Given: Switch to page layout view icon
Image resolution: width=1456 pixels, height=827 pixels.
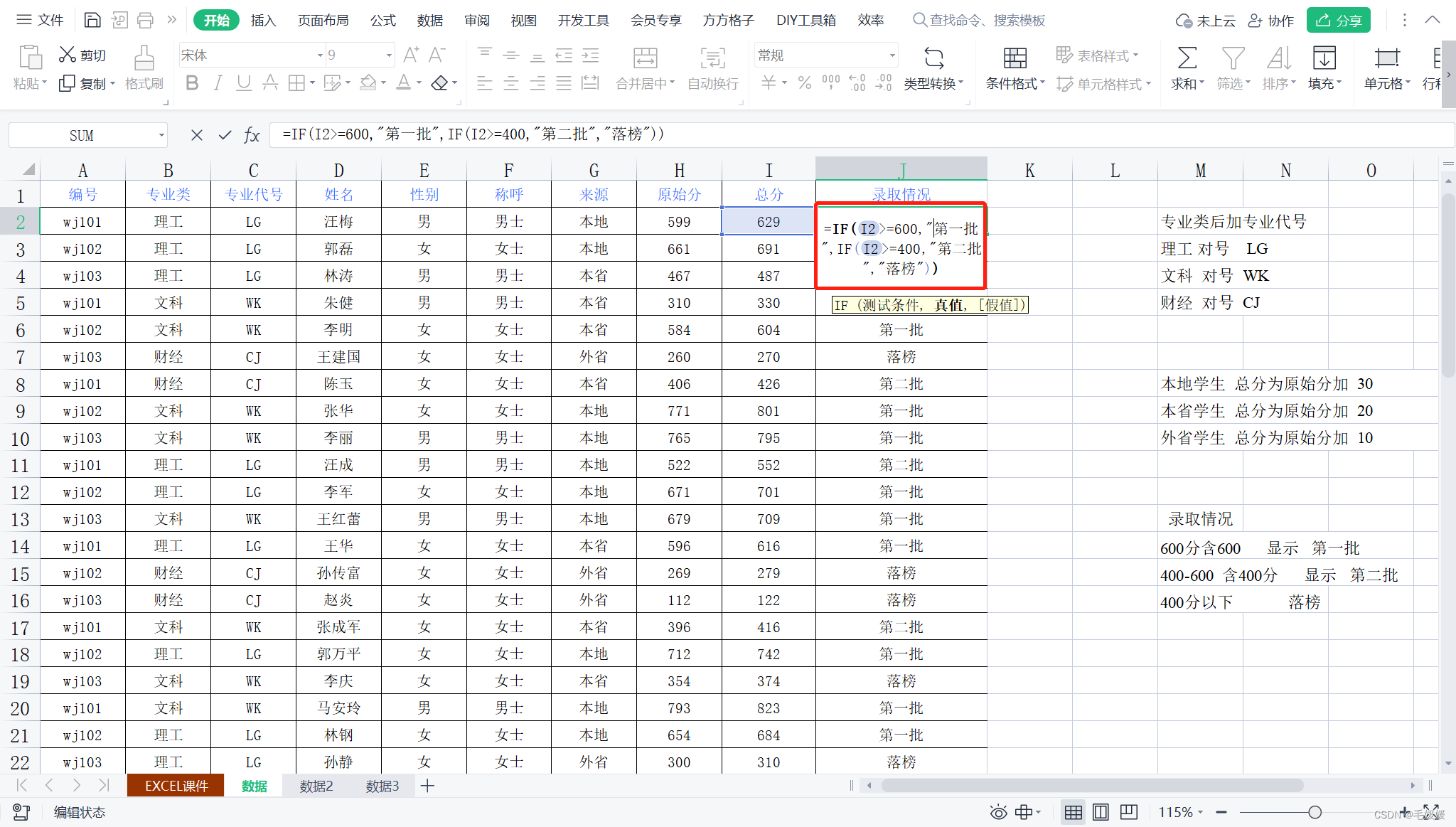Looking at the screenshot, I should 1101,812.
